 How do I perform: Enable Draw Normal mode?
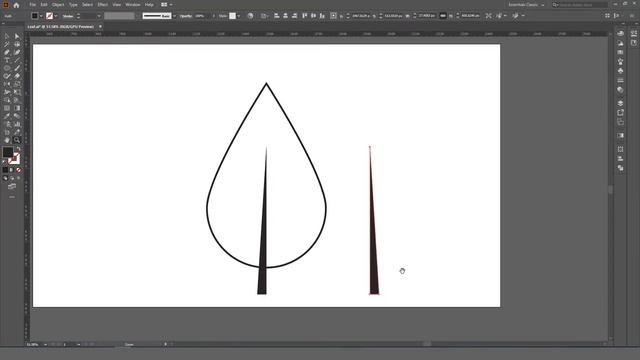(5, 178)
